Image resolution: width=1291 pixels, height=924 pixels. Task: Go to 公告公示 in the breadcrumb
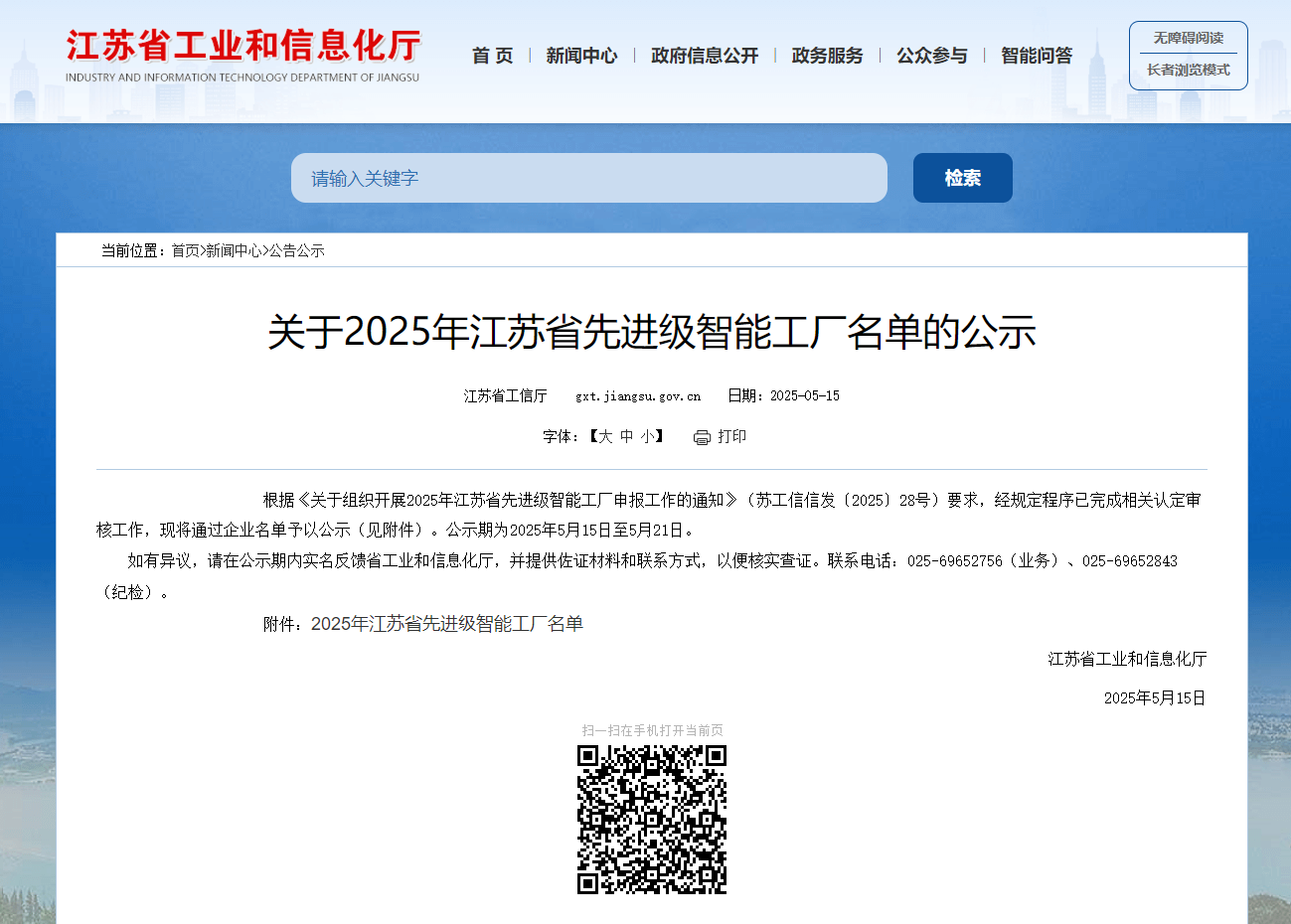(x=297, y=250)
